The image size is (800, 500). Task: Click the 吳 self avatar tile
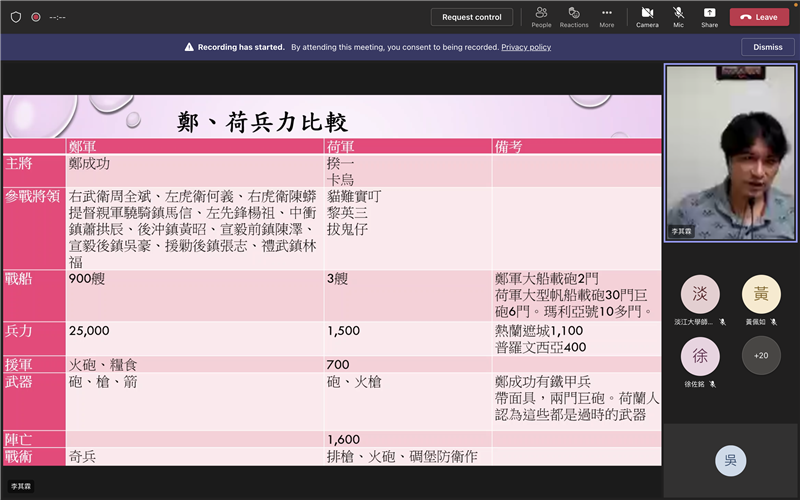(731, 460)
